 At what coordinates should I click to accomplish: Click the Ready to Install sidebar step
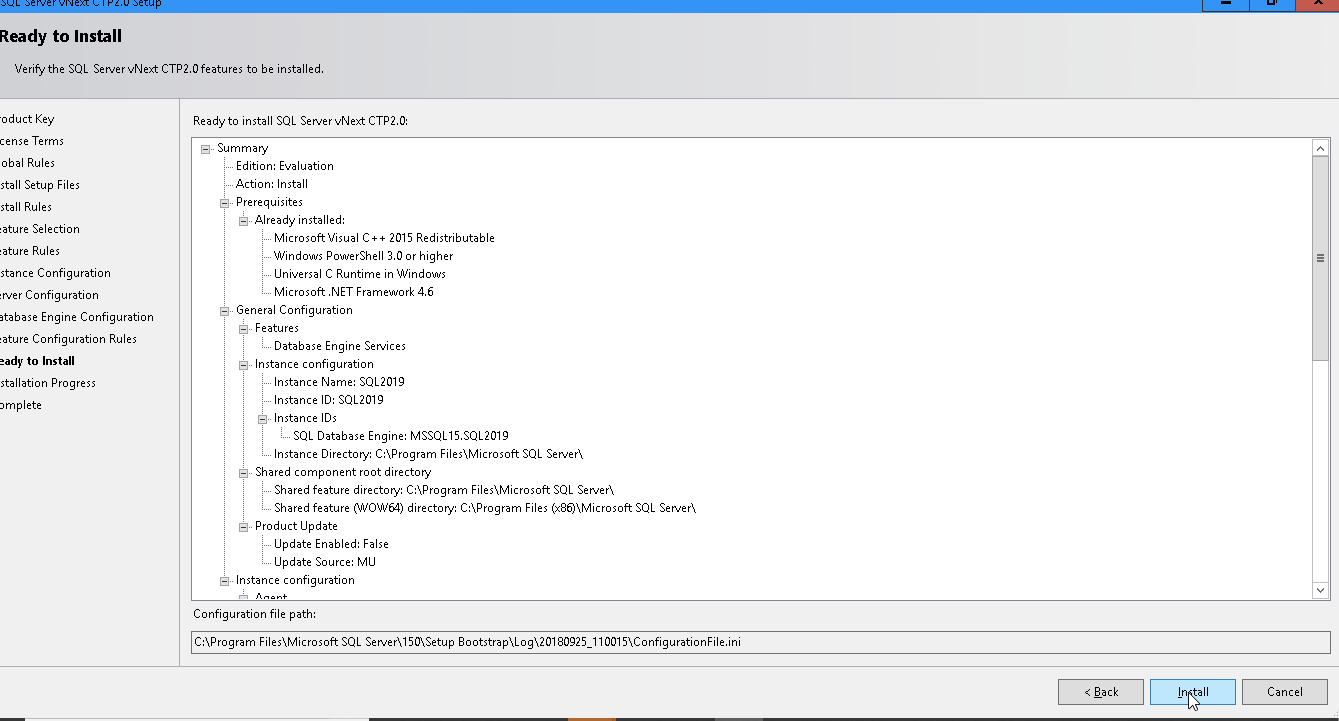(x=37, y=361)
